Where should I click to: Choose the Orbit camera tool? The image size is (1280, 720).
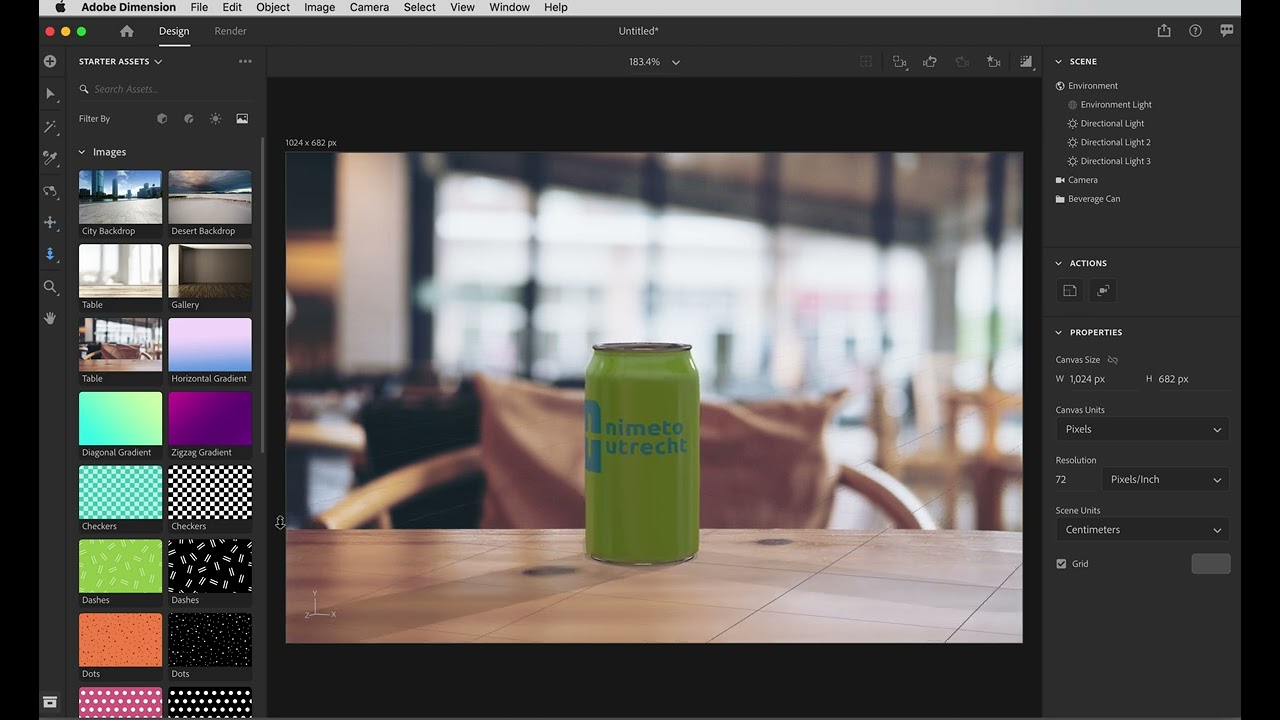(50, 190)
